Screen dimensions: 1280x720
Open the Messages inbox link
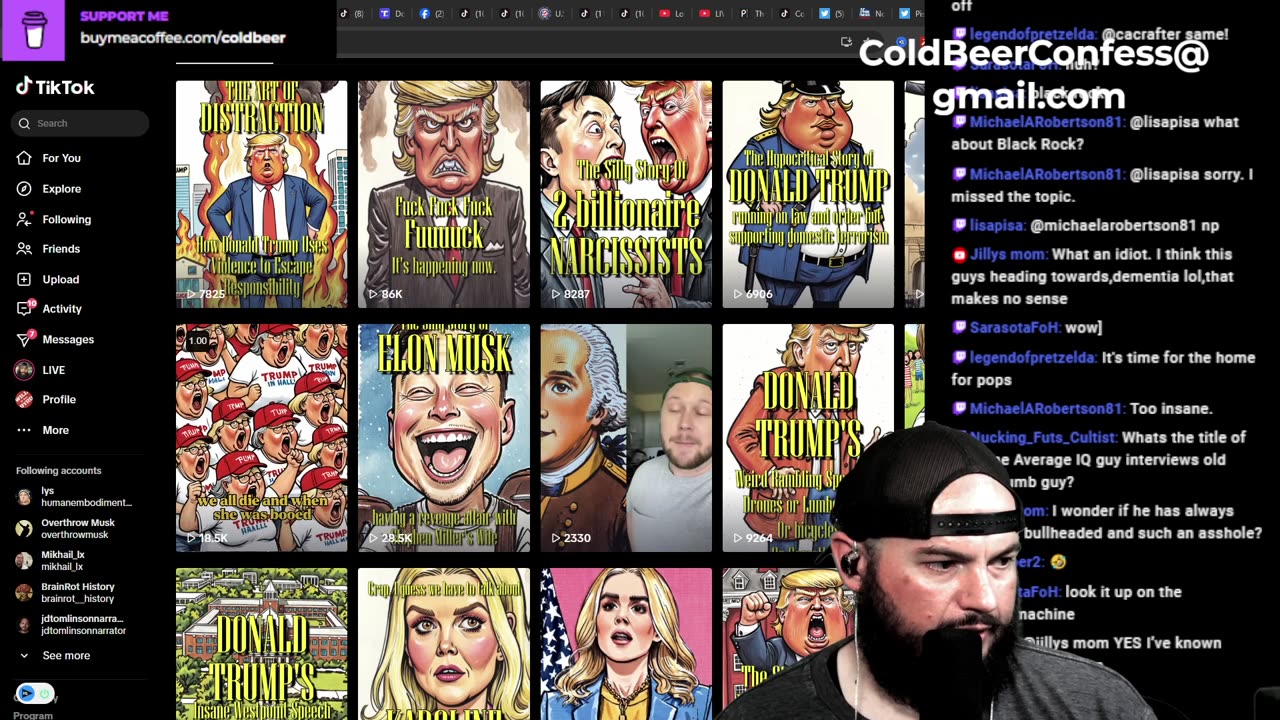pyautogui.click(x=68, y=340)
